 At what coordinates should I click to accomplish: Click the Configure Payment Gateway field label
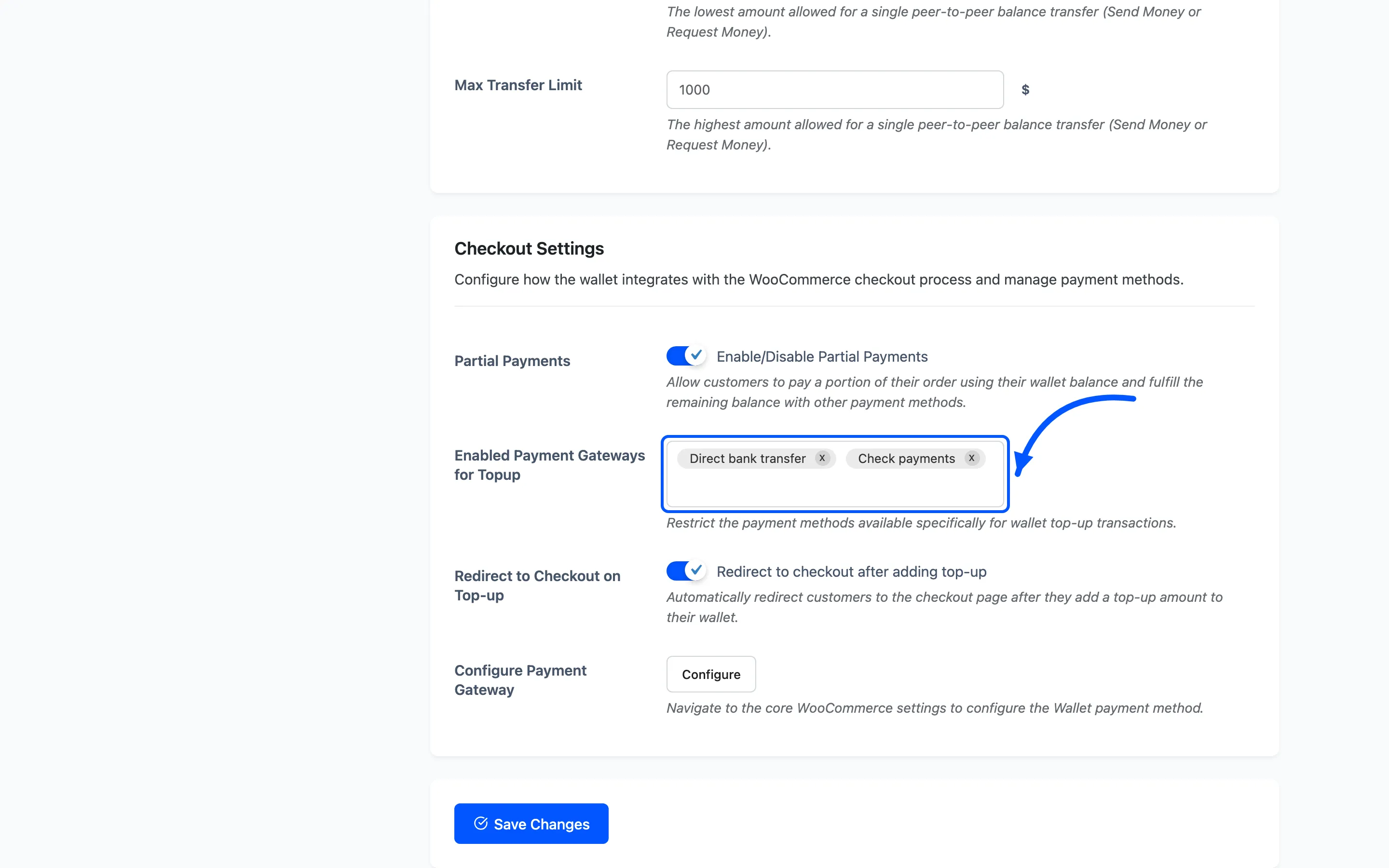520,680
